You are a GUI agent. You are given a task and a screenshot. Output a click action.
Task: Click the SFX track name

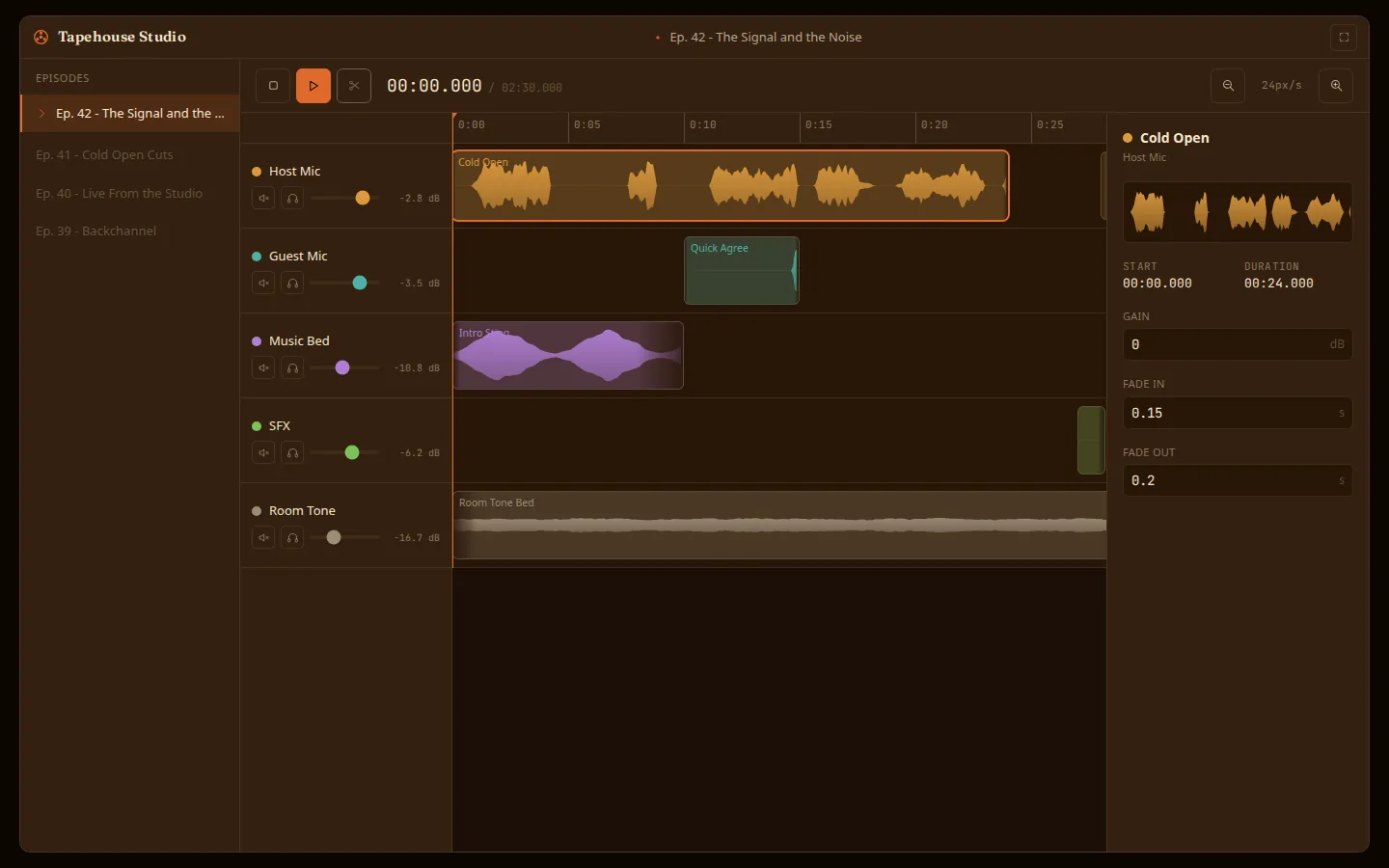pyautogui.click(x=280, y=425)
